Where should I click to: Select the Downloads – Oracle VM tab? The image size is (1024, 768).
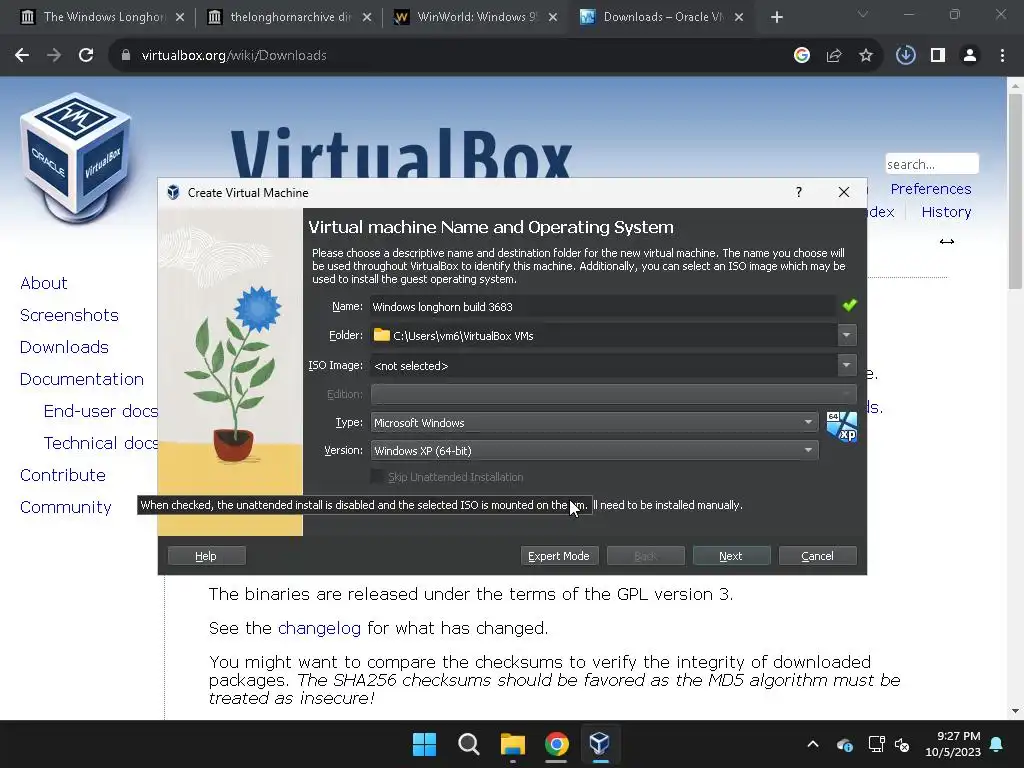[663, 17]
